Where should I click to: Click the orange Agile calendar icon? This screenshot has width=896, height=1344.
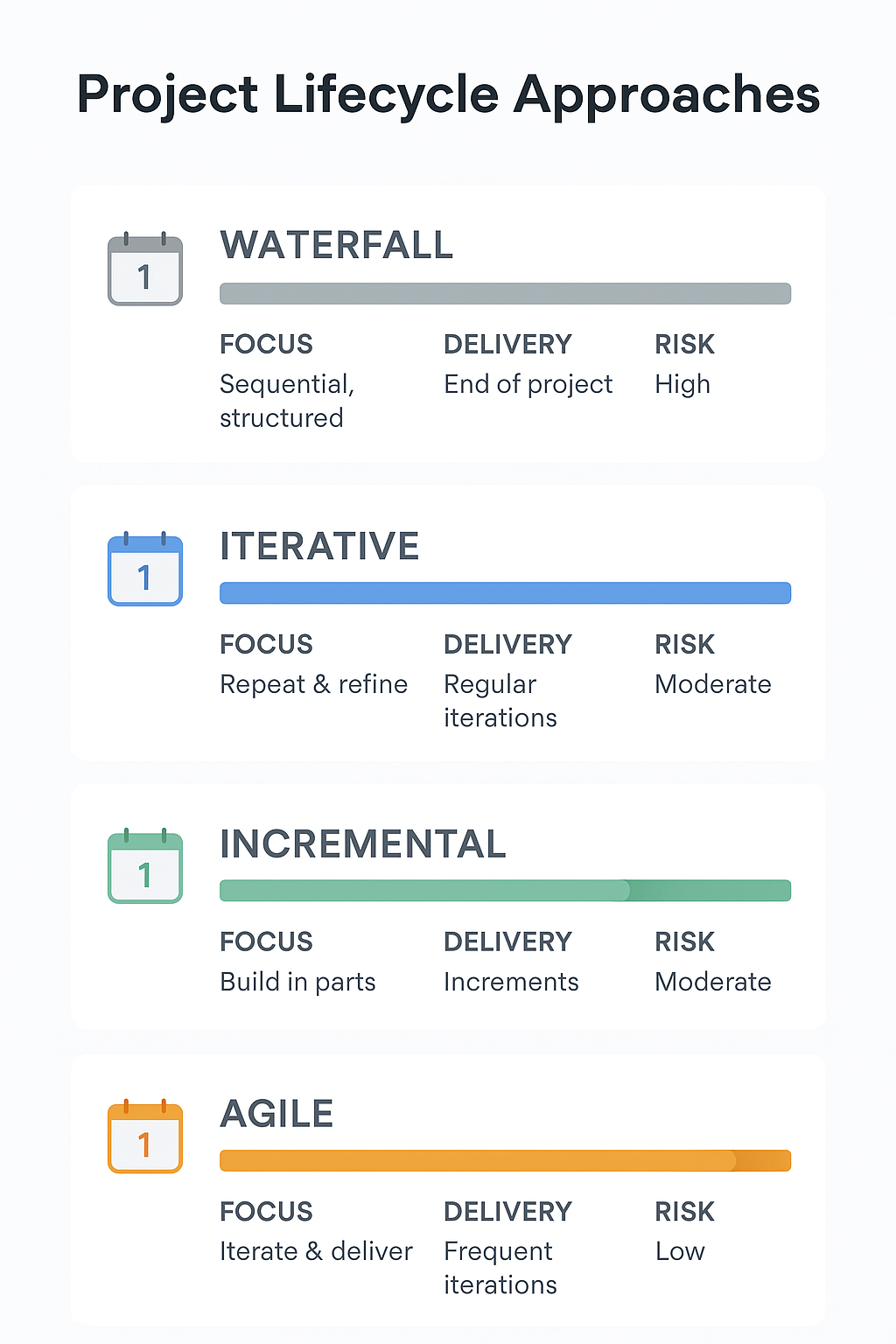[x=145, y=1137]
